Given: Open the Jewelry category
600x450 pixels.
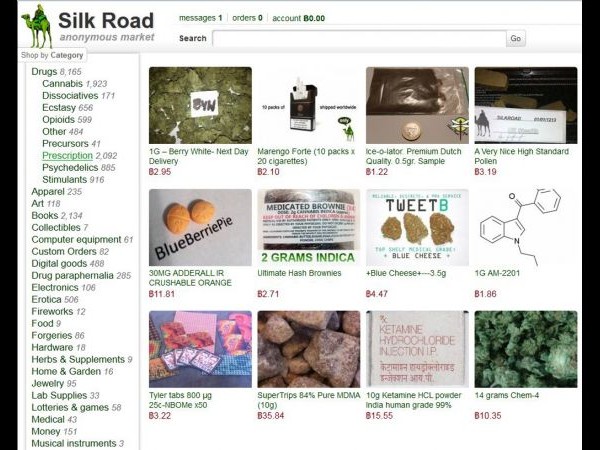Looking at the screenshot, I should pyautogui.click(x=47, y=383).
